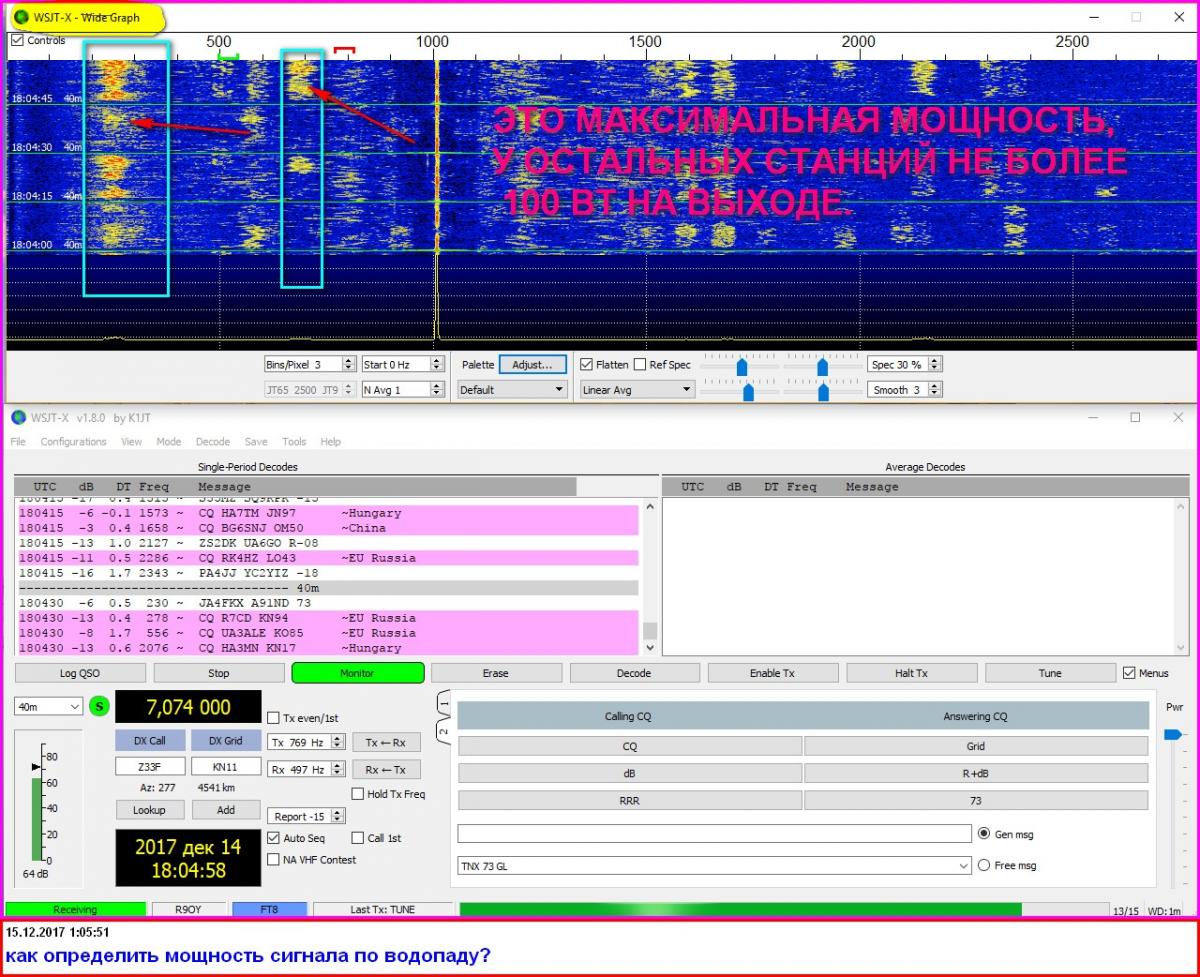Click the DX Call field containing Z33F
The width and height of the screenshot is (1200, 977).
(150, 767)
